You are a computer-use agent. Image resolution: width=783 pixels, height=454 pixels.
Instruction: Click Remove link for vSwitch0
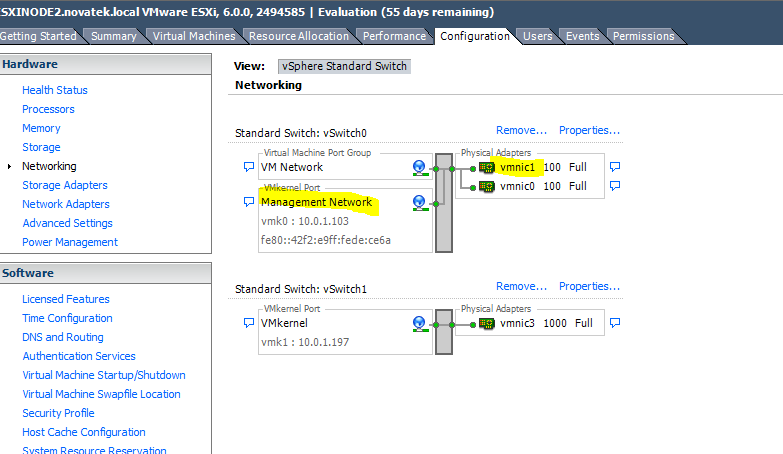(x=521, y=130)
